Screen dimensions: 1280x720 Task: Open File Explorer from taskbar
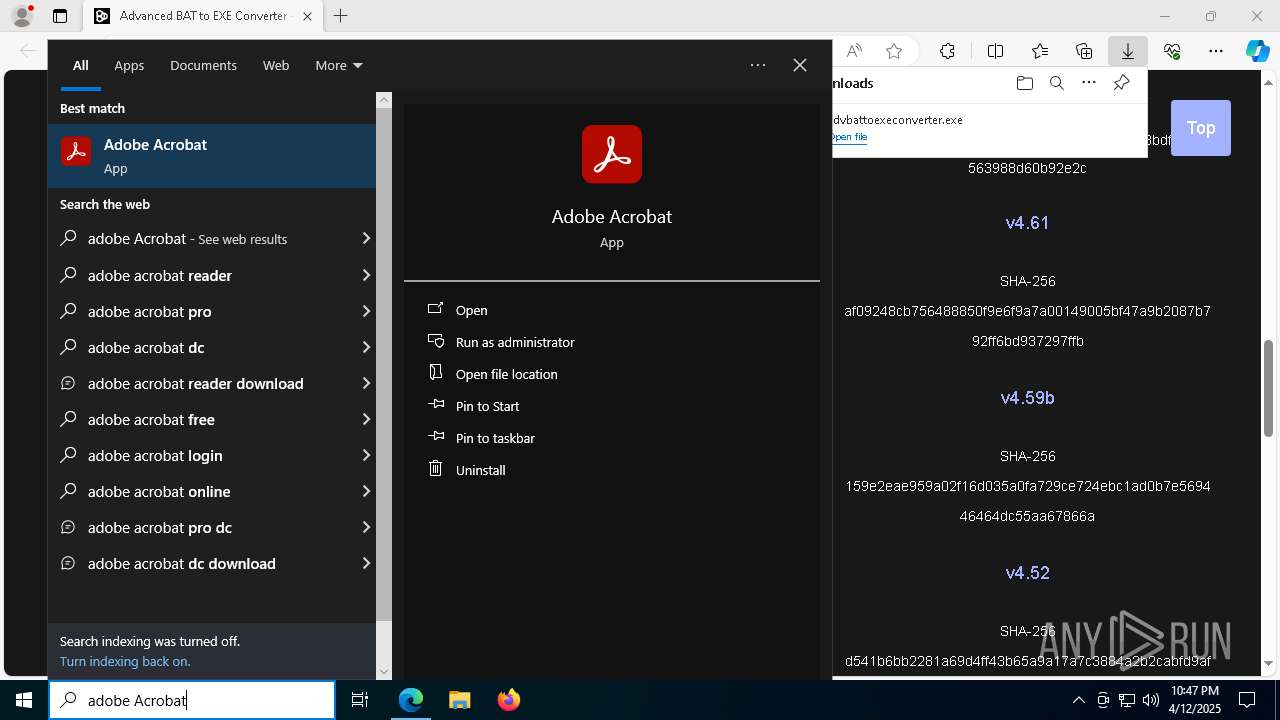click(x=459, y=700)
